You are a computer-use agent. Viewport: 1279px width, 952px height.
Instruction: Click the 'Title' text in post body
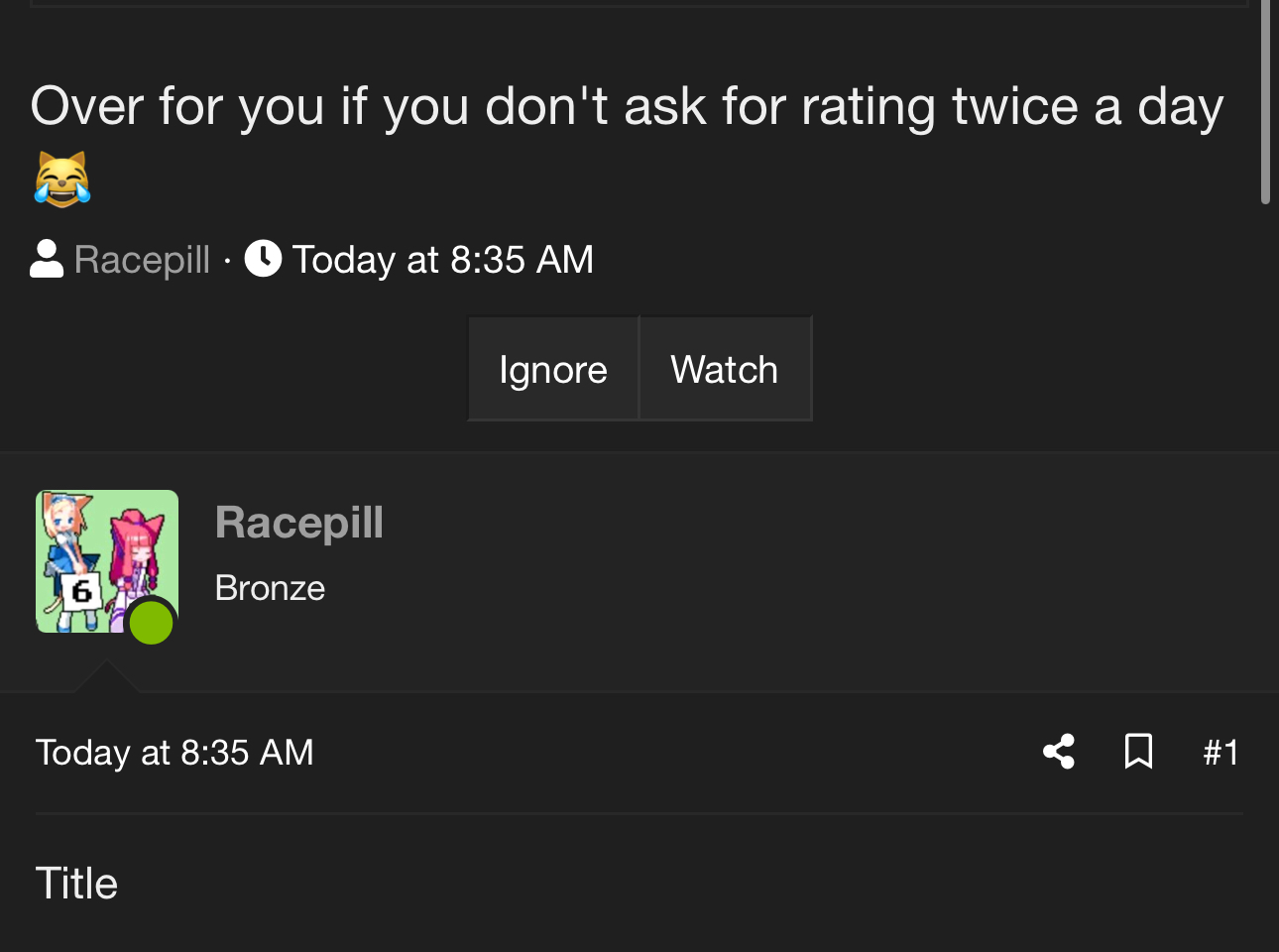click(x=76, y=884)
